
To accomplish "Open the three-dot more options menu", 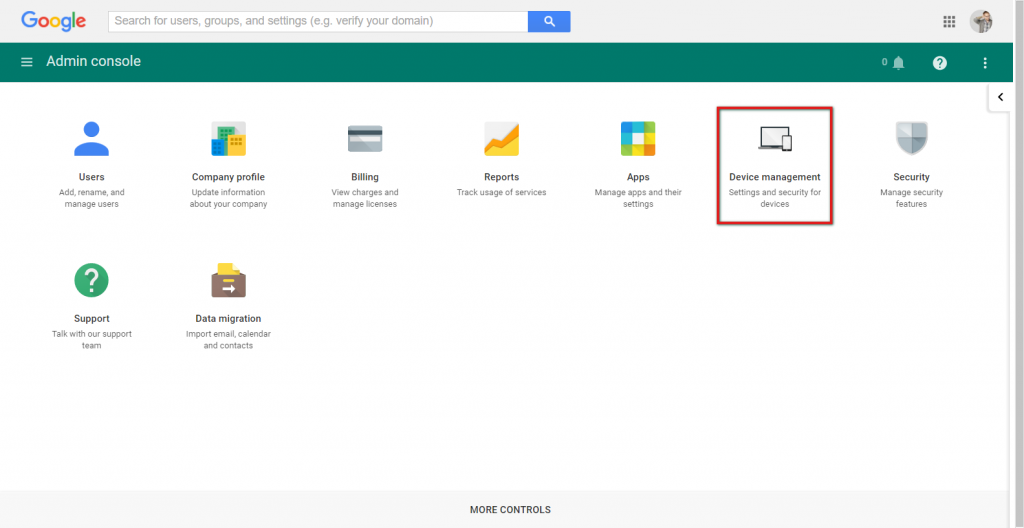I will click(x=985, y=63).
